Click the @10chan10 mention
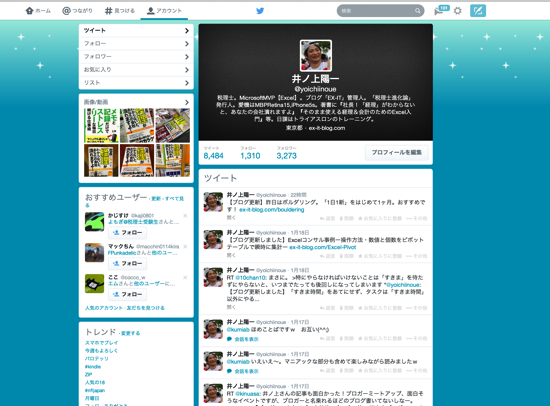Viewport: 550px width, 406px height. click(x=251, y=278)
